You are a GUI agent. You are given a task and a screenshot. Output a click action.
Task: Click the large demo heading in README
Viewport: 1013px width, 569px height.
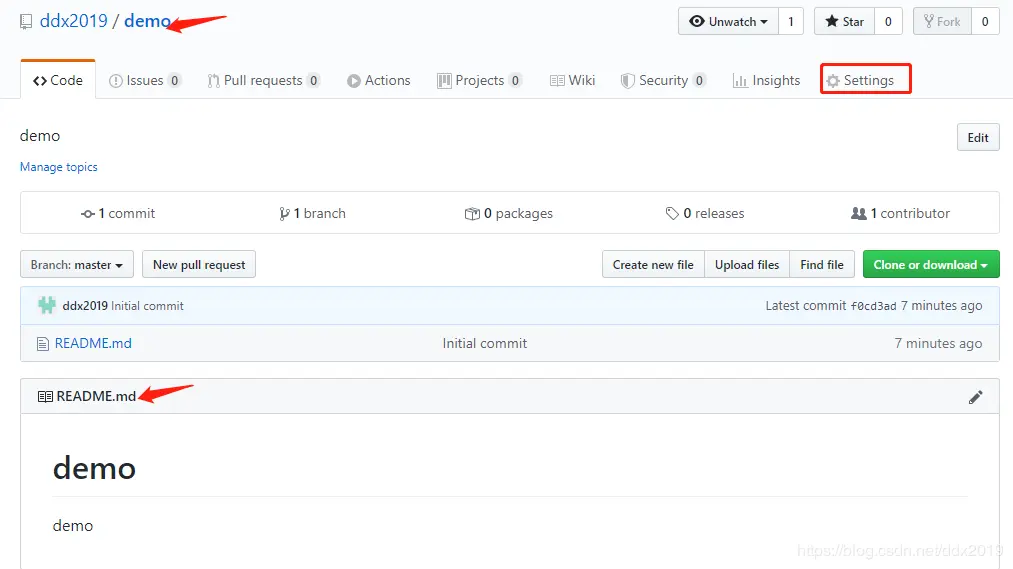tap(94, 468)
